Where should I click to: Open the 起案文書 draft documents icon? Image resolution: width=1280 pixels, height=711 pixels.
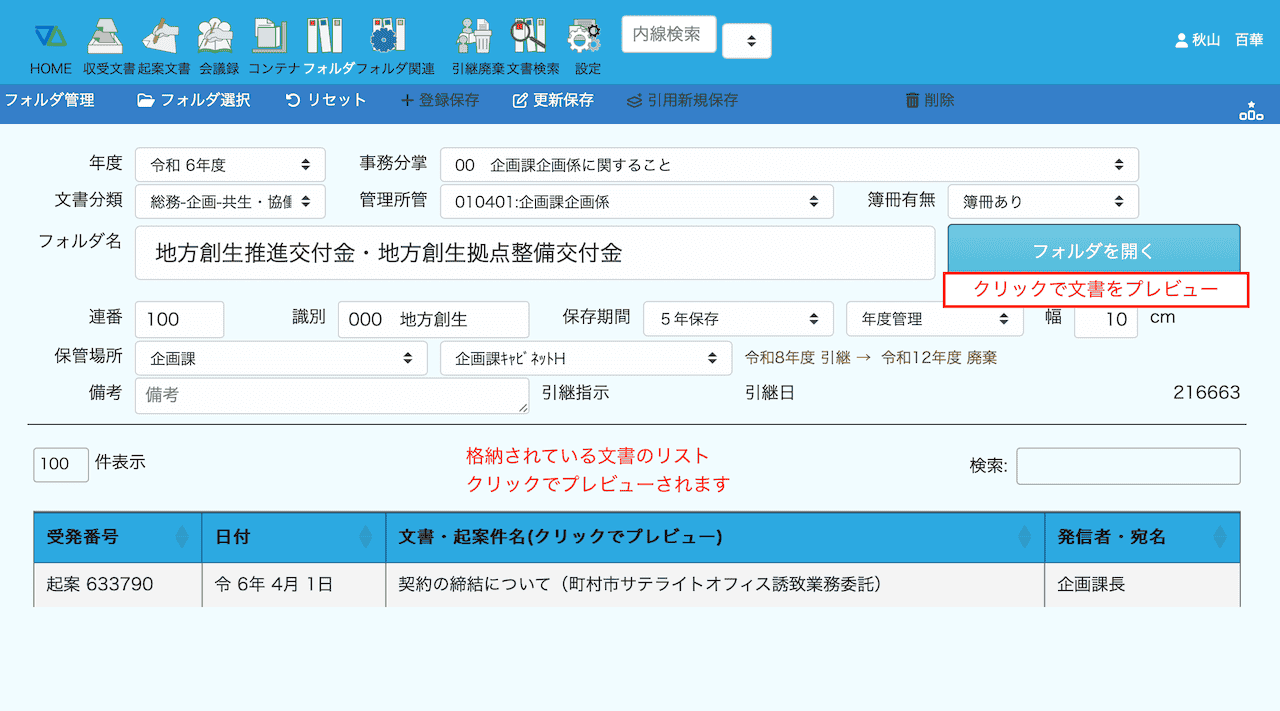point(163,37)
